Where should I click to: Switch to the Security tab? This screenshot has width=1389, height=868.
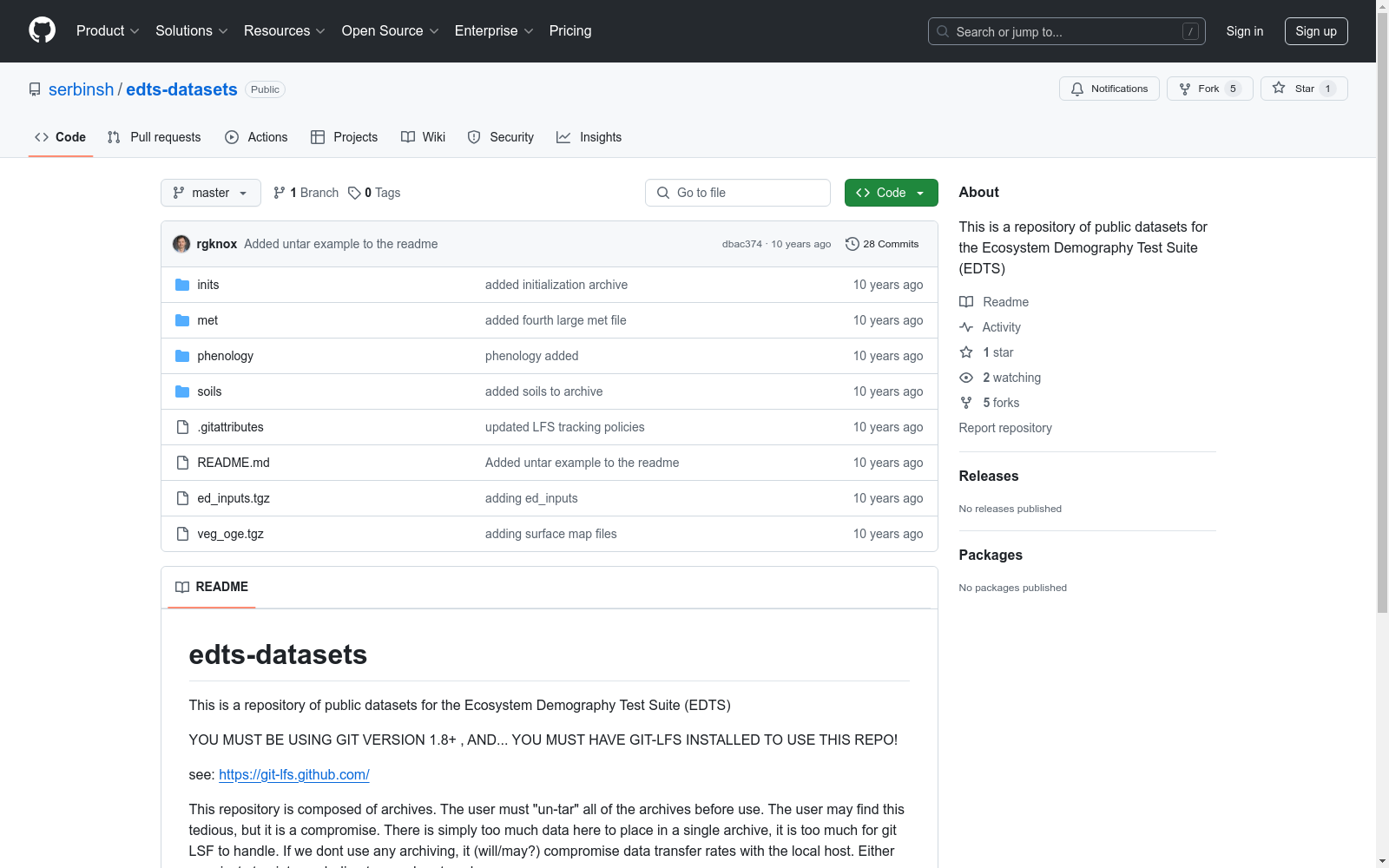pyautogui.click(x=501, y=137)
